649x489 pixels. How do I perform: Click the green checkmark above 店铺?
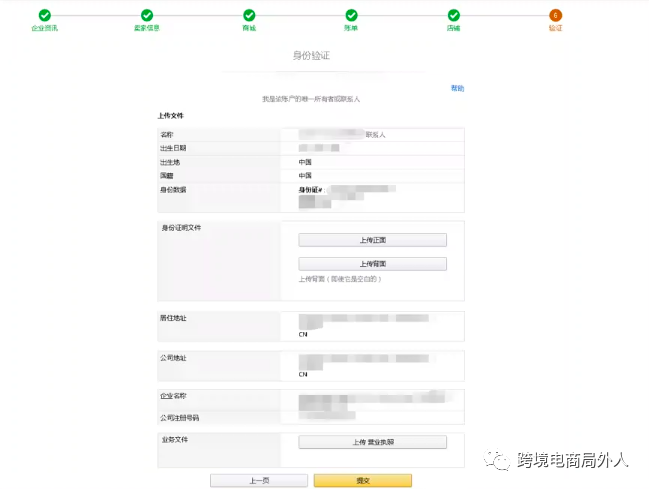pos(454,15)
